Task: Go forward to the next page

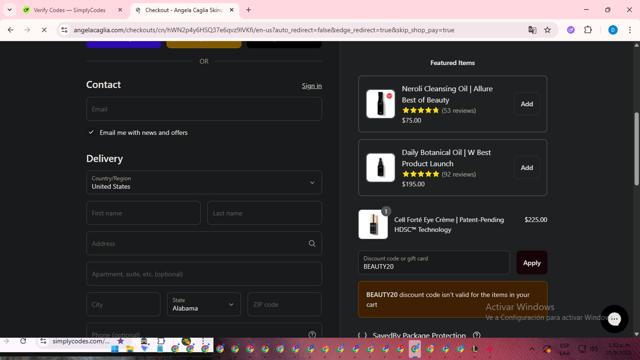Action: click(27, 30)
